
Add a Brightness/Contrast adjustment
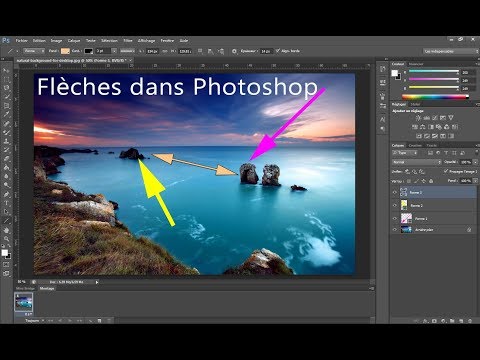(418, 118)
